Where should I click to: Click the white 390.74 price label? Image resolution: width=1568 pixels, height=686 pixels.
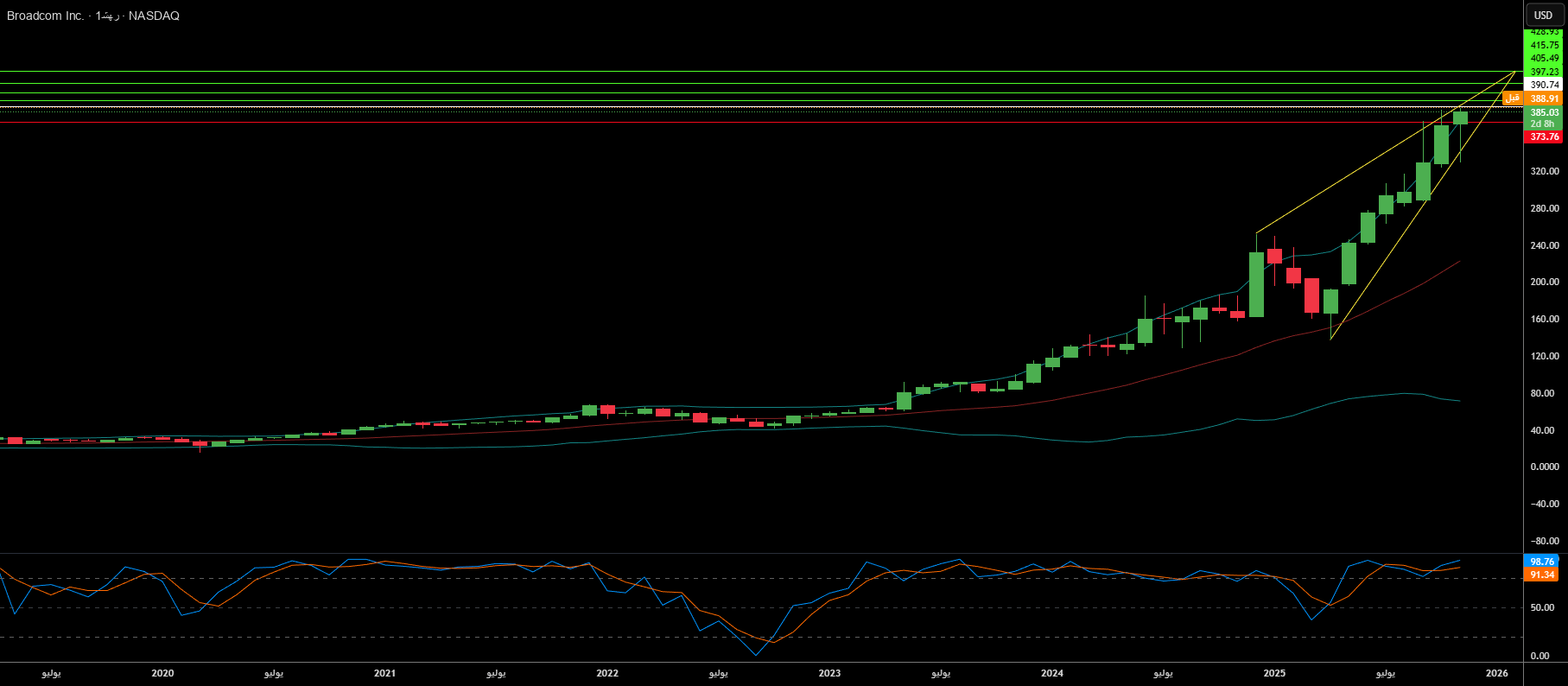(x=1544, y=85)
